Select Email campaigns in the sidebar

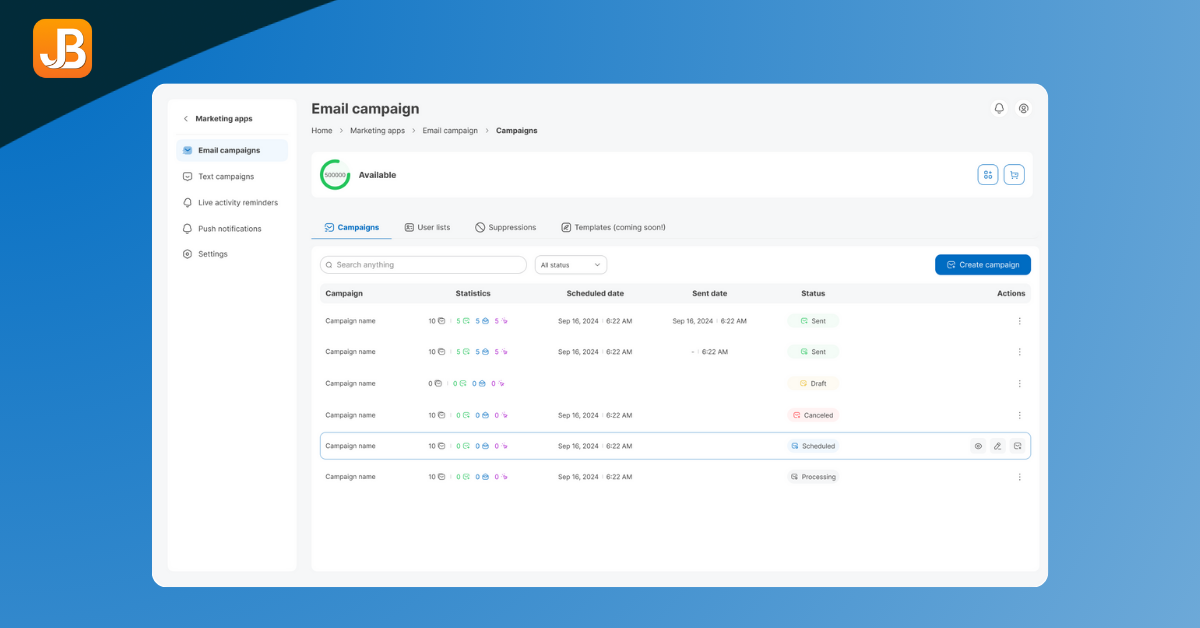click(232, 150)
